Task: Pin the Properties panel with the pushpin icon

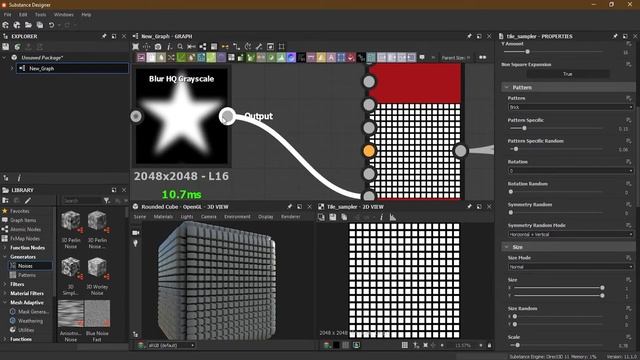Action: click(x=615, y=36)
